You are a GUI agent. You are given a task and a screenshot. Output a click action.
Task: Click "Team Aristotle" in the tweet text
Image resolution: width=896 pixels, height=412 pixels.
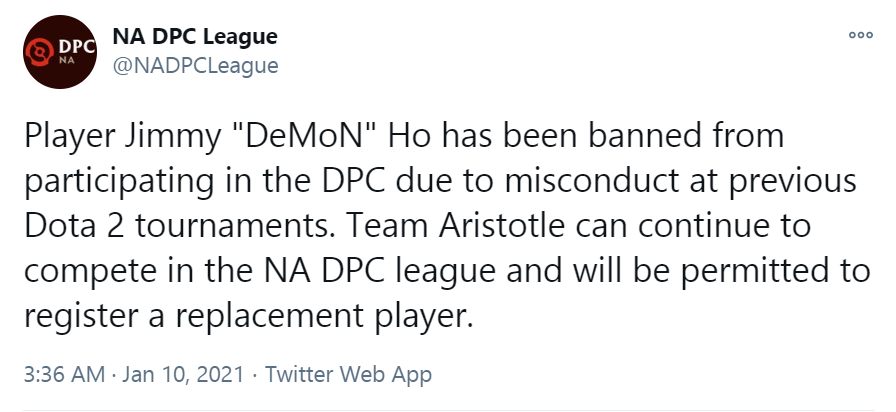click(455, 226)
